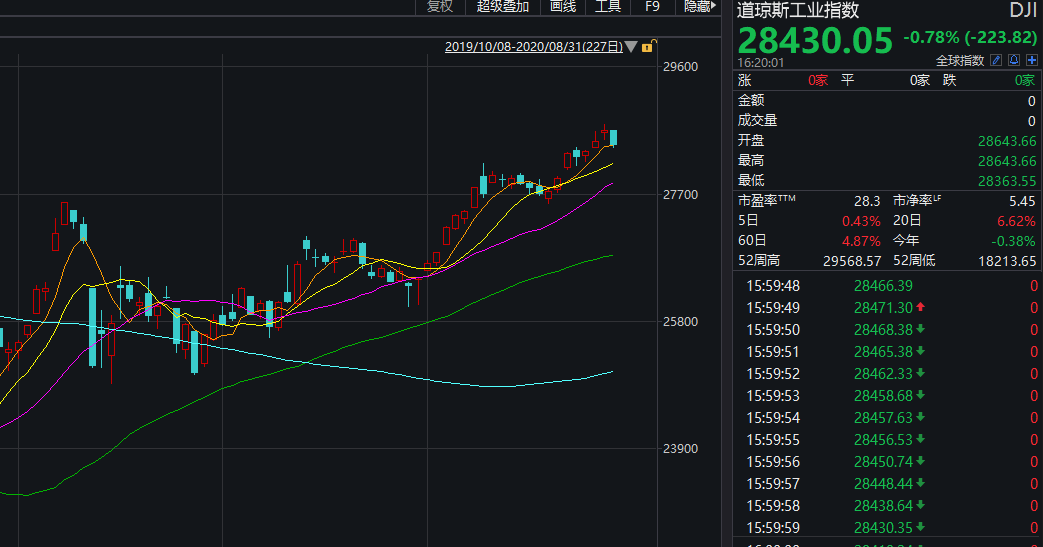The width and height of the screenshot is (1043, 547).
Task: Click the red up arrow at 15:59:49
Action: tap(921, 307)
